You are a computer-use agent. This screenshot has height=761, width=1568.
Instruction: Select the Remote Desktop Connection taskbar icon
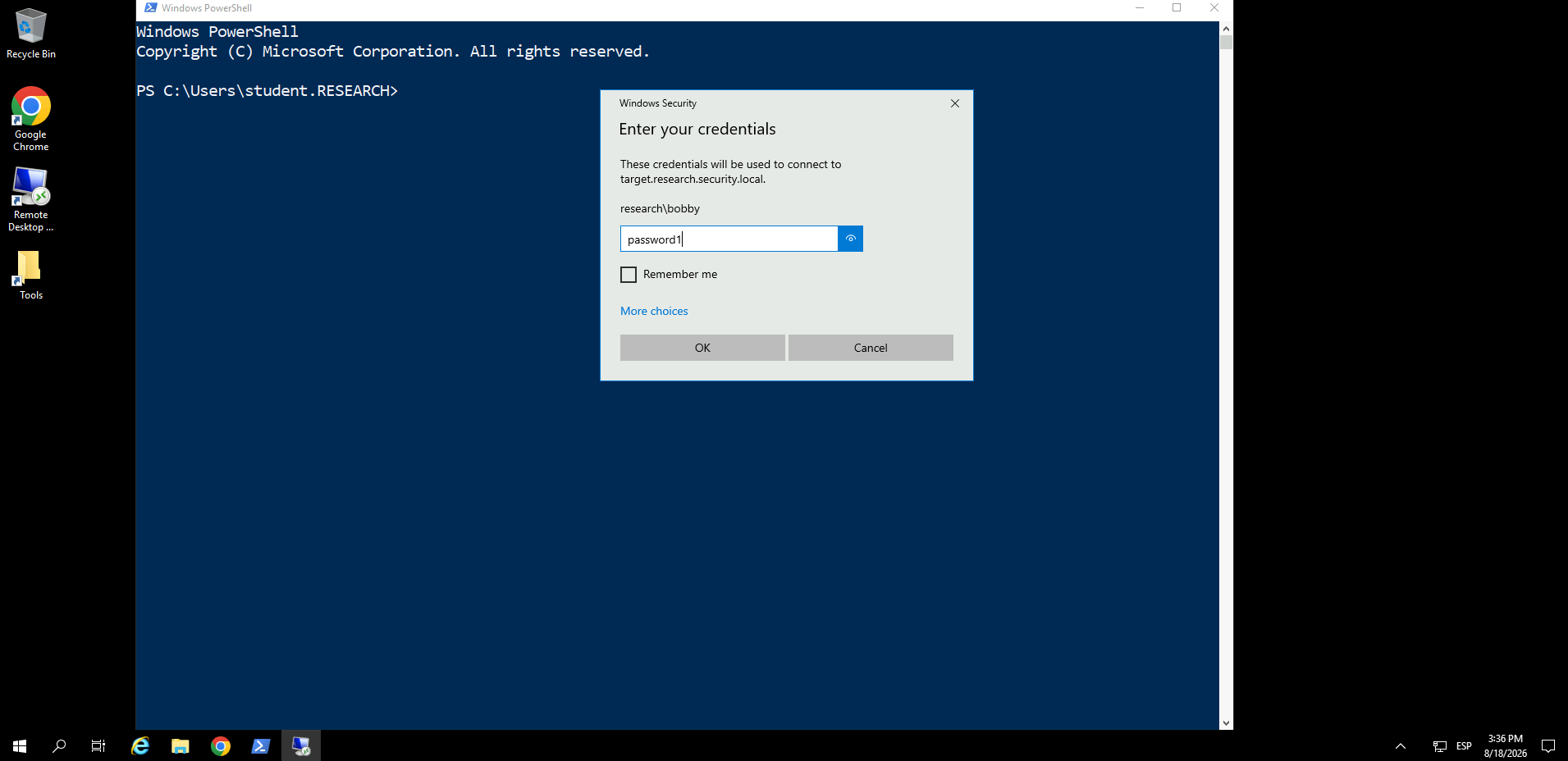coord(301,745)
